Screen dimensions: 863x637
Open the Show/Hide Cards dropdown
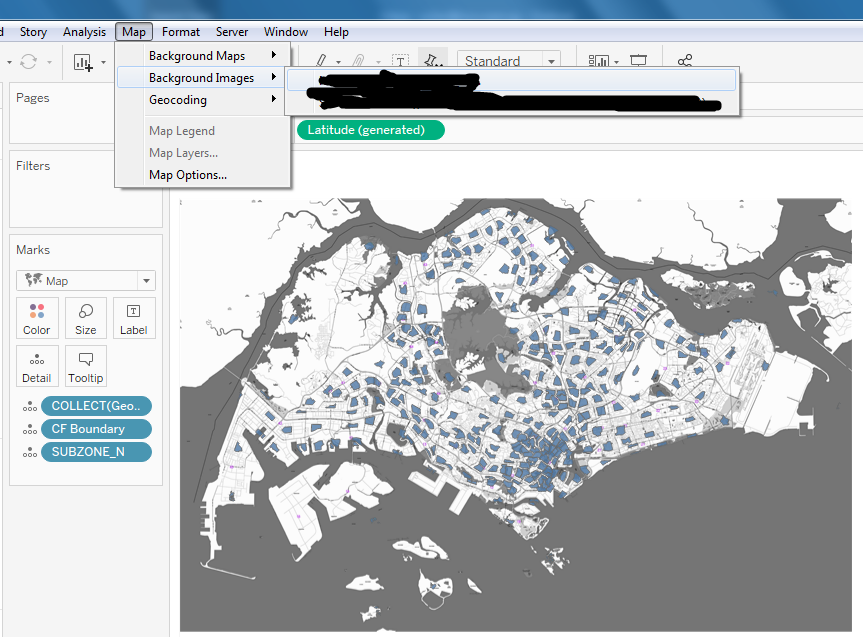(600, 59)
